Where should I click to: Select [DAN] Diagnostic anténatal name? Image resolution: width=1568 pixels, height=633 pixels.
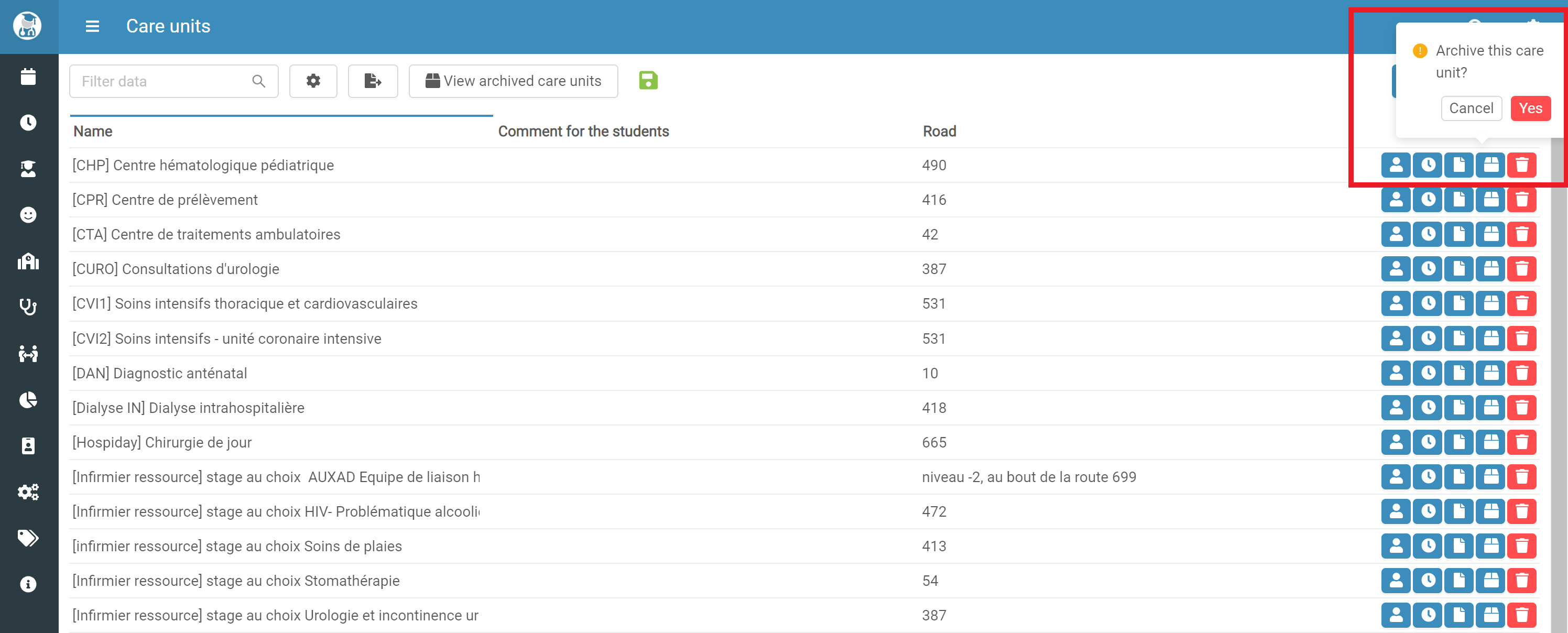tap(159, 374)
